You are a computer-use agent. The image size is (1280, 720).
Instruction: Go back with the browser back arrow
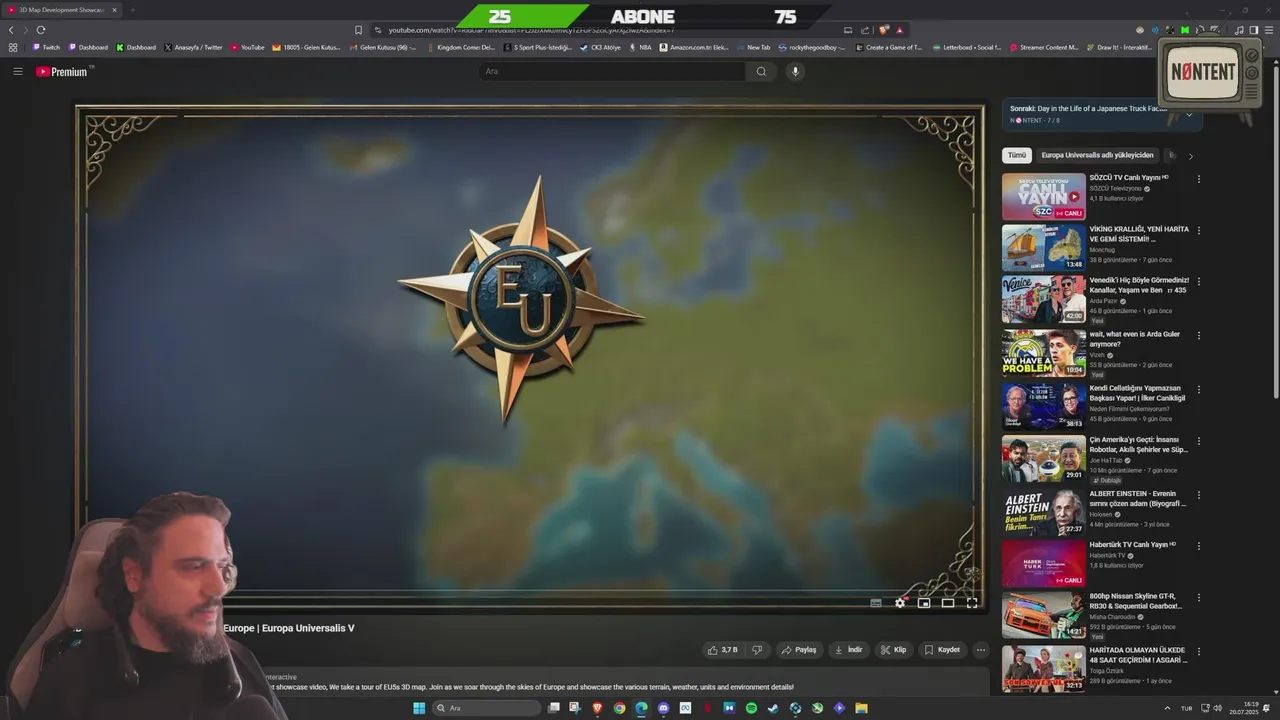12,30
